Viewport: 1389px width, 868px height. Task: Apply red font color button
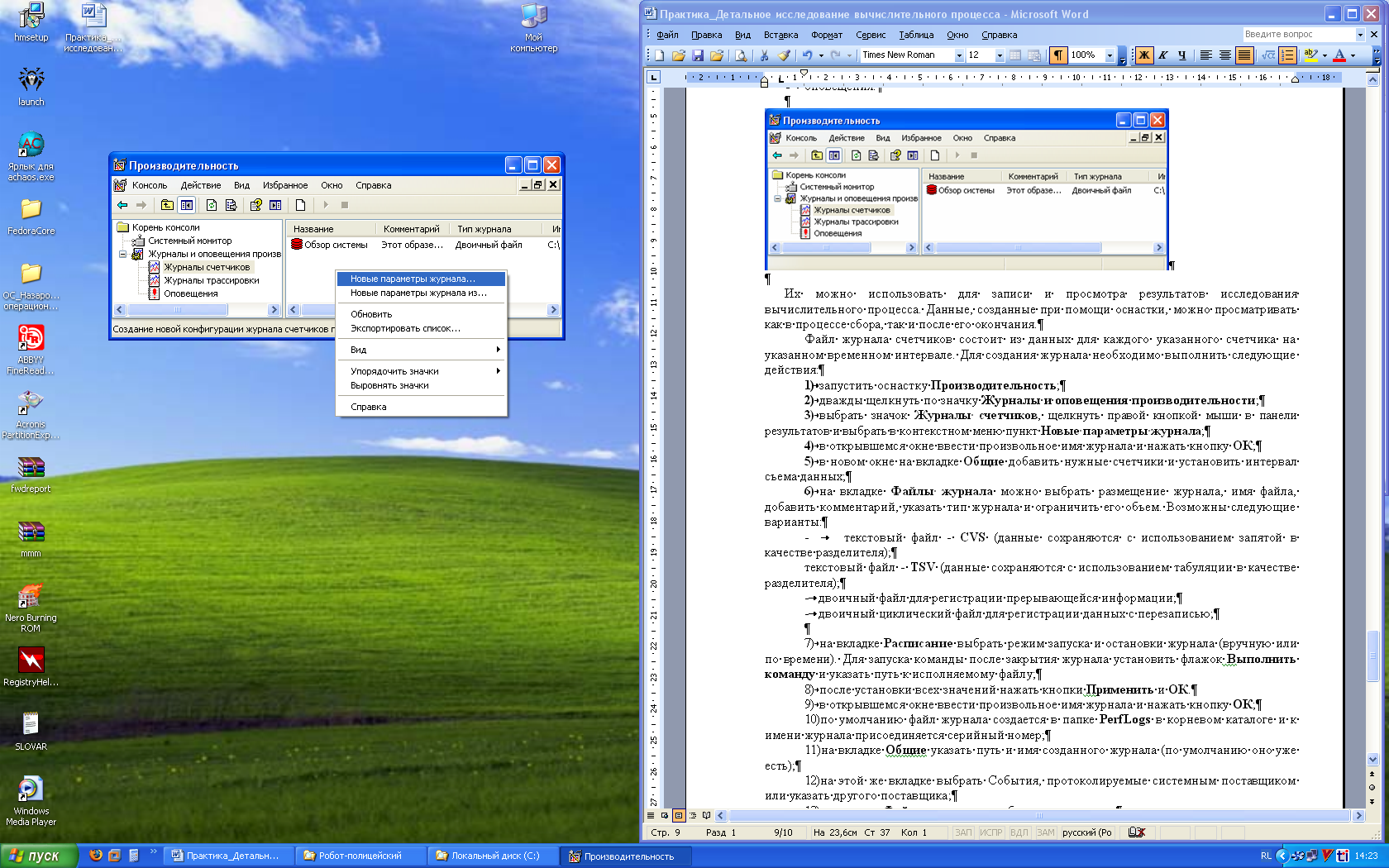point(1339,55)
